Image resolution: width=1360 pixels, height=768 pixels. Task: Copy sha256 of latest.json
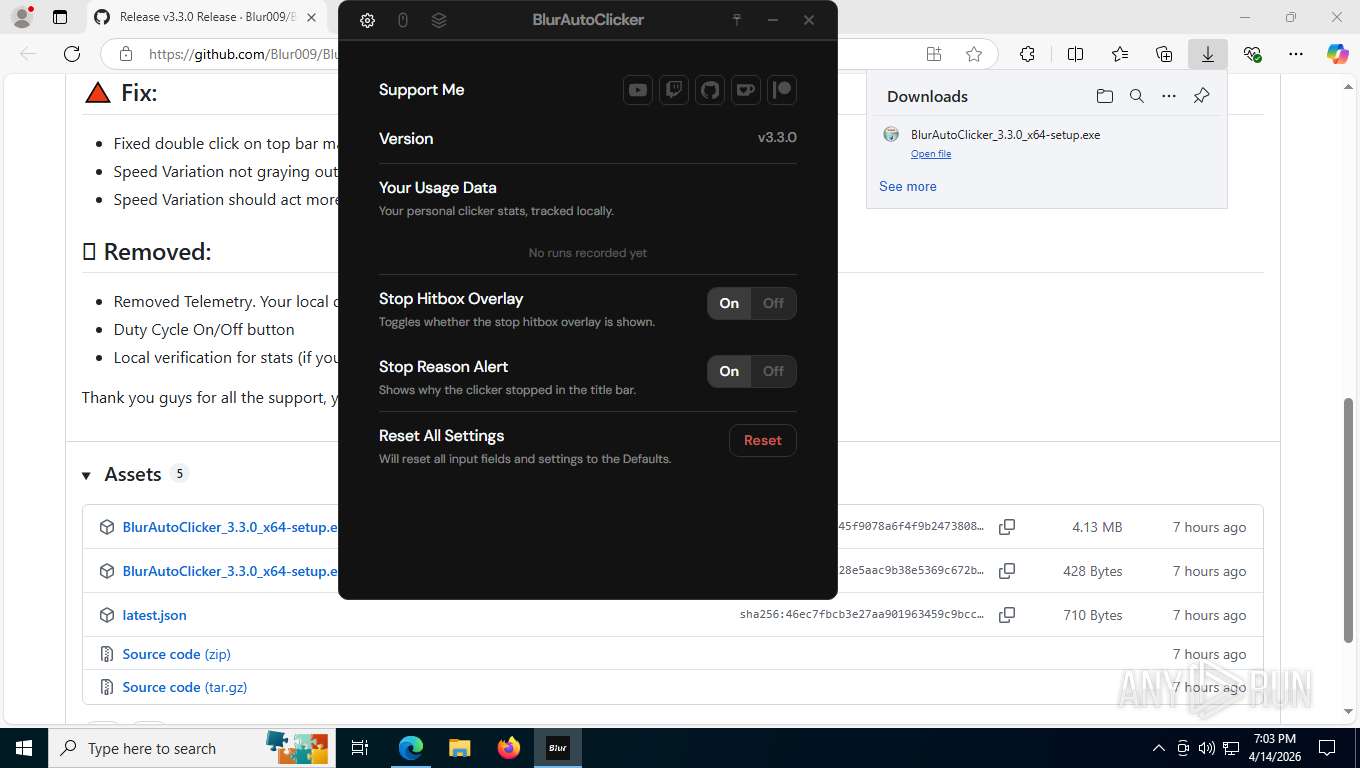(1007, 615)
